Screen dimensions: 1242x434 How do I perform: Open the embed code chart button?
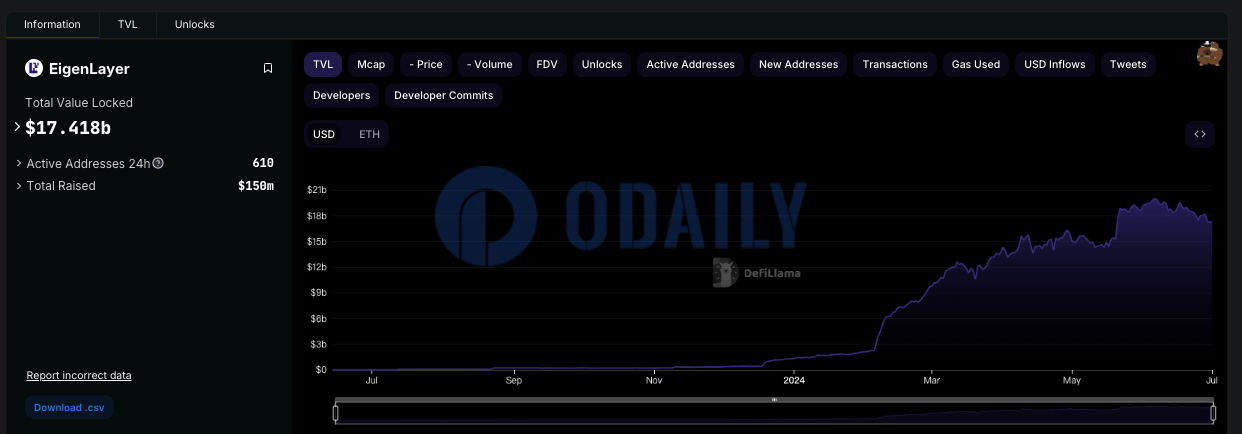pos(1200,134)
